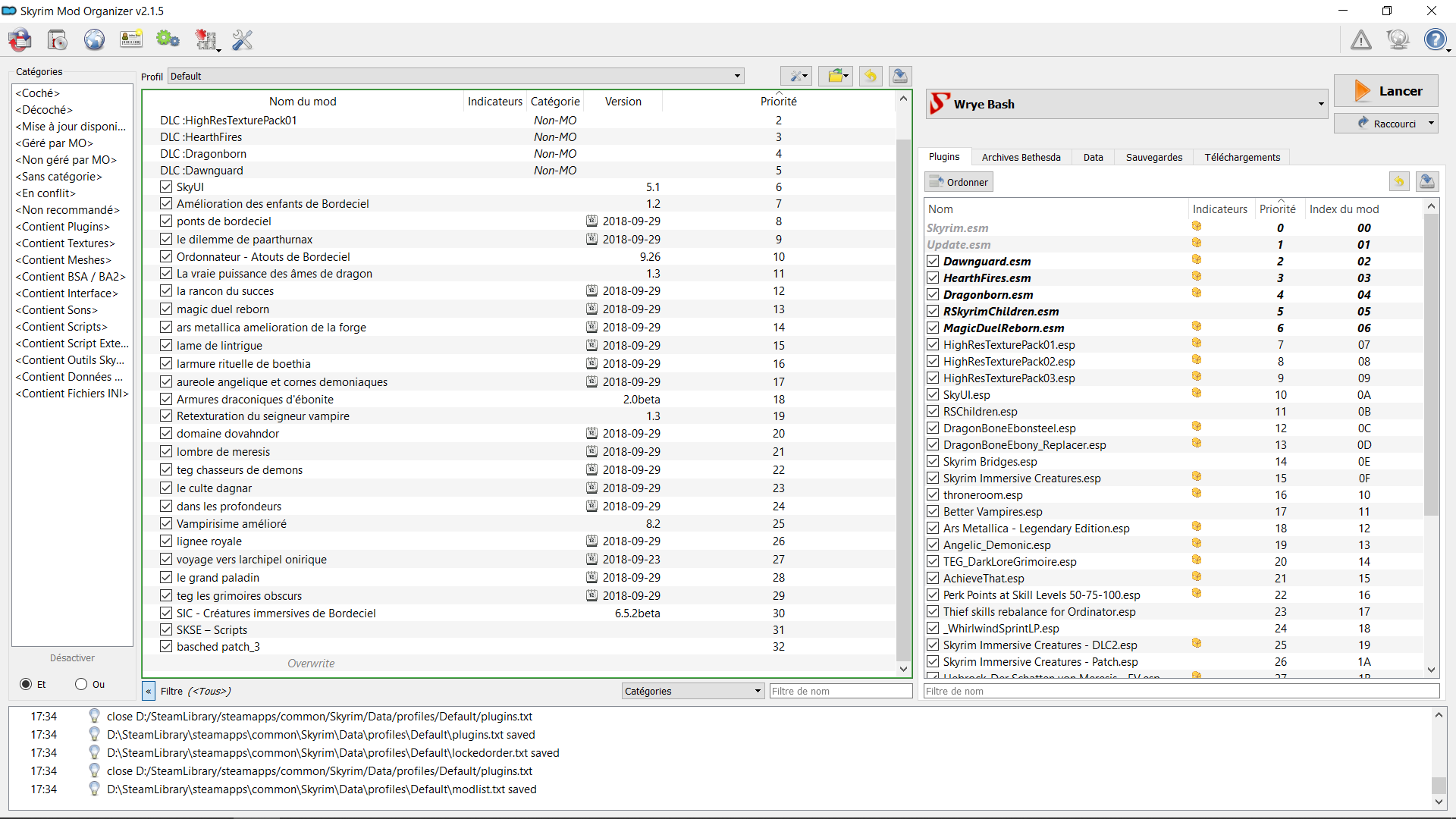Switch to the Archives Bethesda tab
The height and width of the screenshot is (819, 1456).
(x=1021, y=157)
